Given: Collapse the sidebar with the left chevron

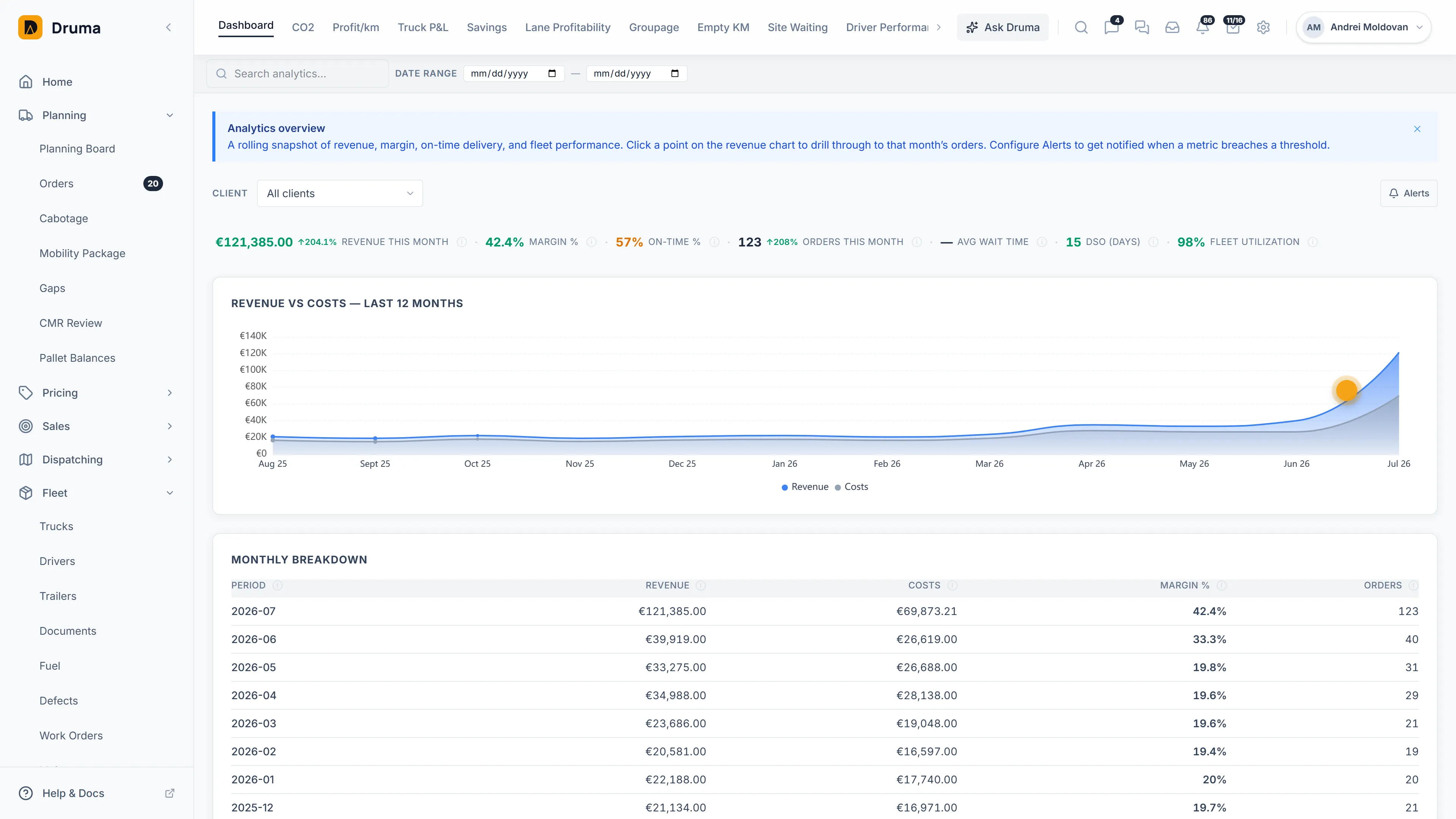Looking at the screenshot, I should [x=168, y=27].
